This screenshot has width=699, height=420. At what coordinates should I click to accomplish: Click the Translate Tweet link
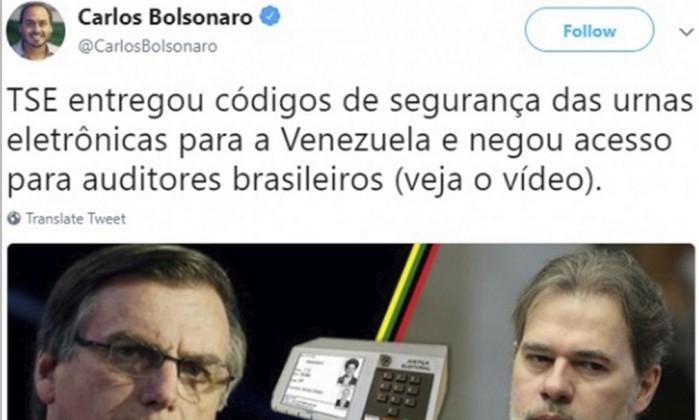[76, 218]
